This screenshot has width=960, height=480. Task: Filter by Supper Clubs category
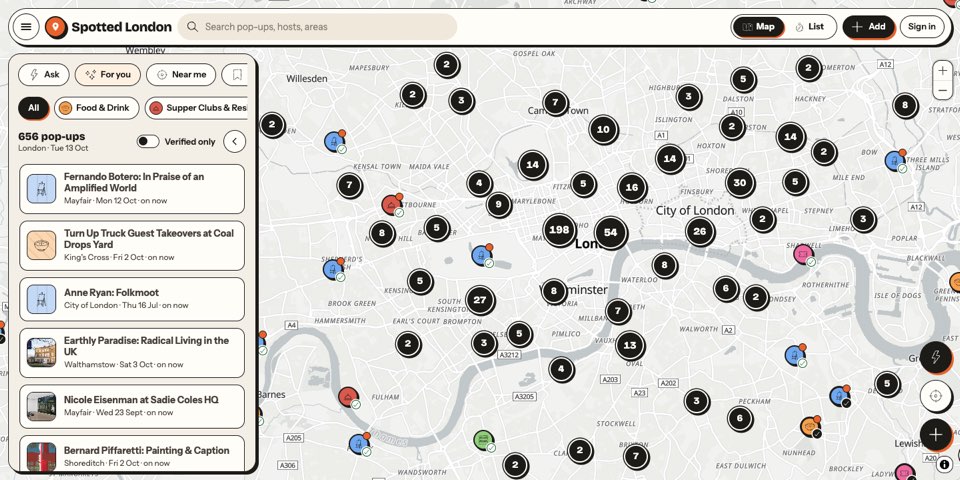(196, 108)
